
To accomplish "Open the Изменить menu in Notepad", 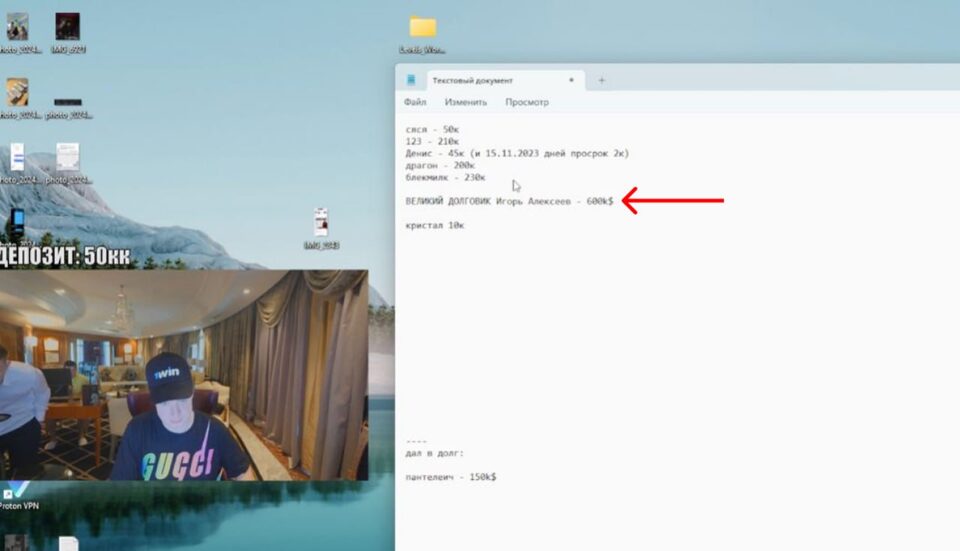I will click(x=465, y=102).
